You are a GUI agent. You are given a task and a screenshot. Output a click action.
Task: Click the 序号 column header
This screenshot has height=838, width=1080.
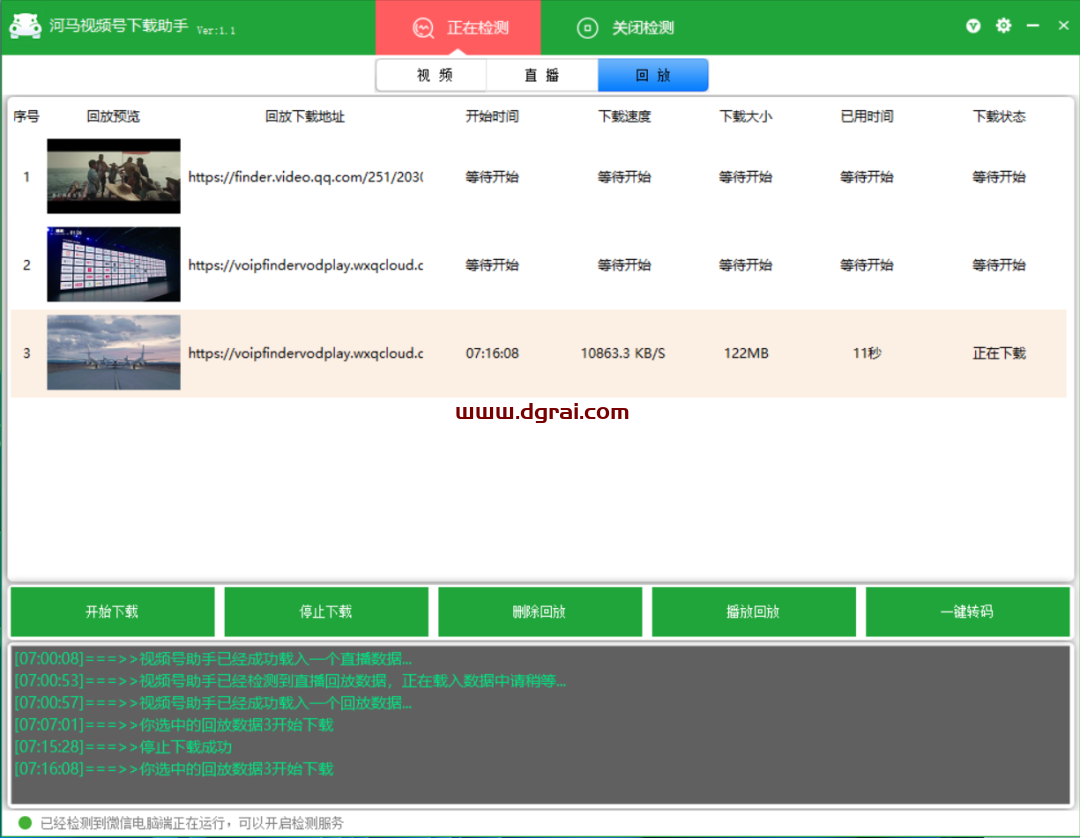[26, 116]
